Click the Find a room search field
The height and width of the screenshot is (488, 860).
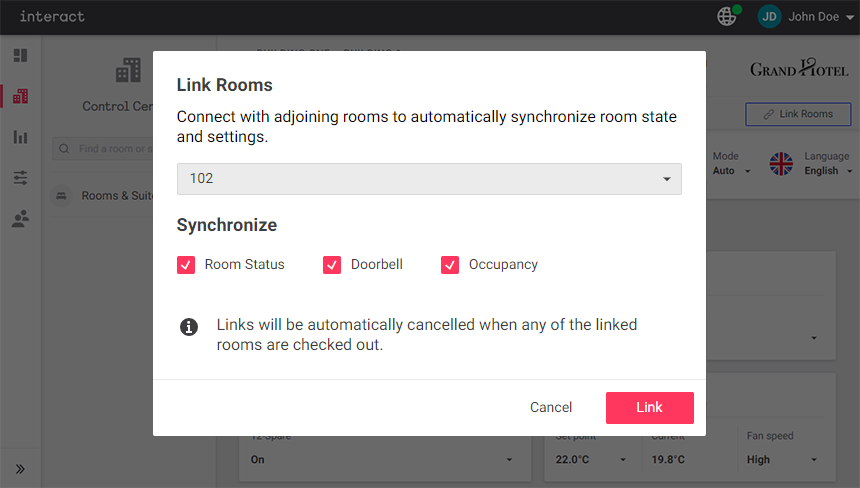tap(112, 149)
